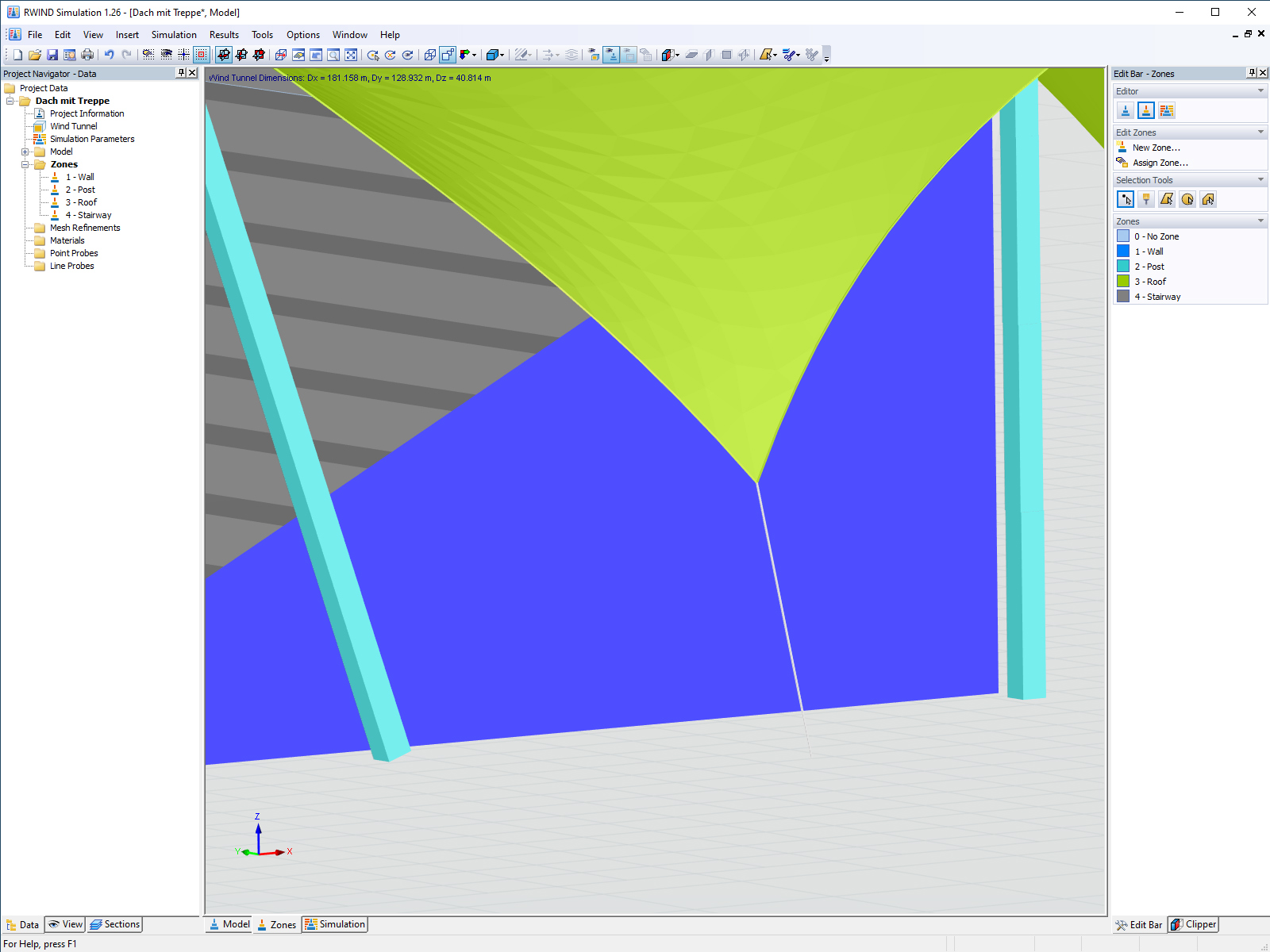This screenshot has height=952, width=1270.
Task: Switch to the simulation editor icon in Edit Bar
Action: click(1166, 111)
